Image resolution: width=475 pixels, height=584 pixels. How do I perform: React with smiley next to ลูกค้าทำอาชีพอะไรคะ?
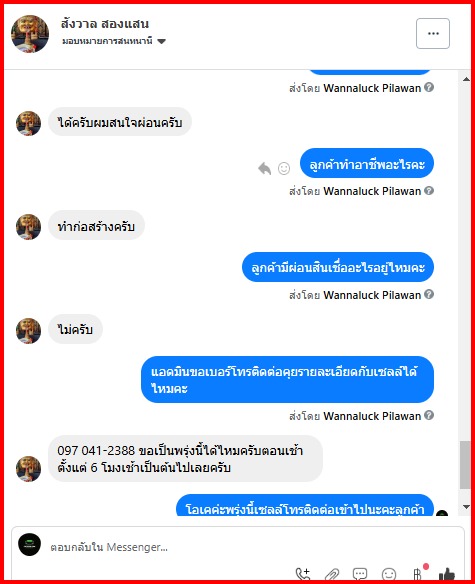(x=284, y=168)
